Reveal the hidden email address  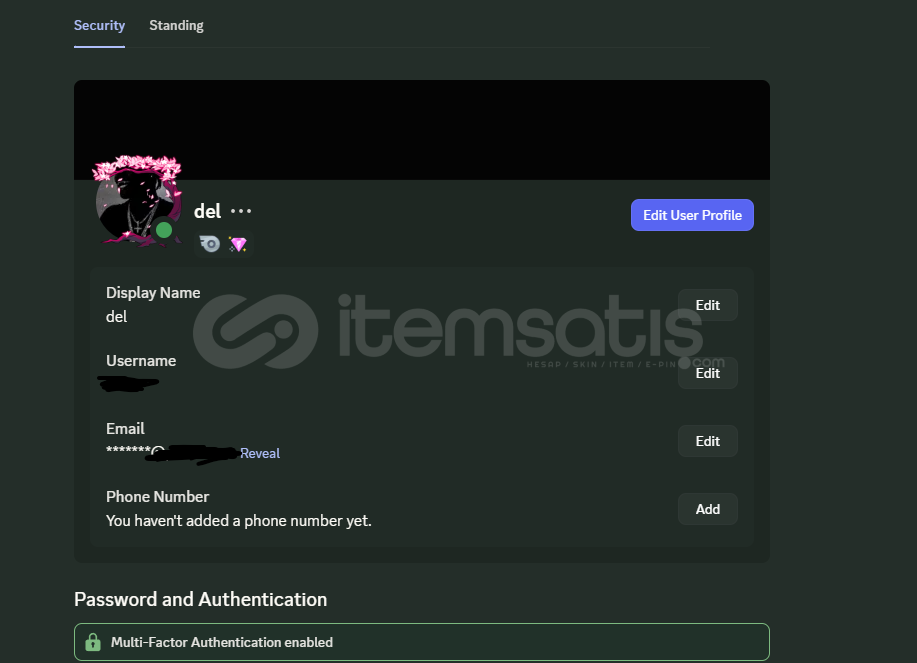click(x=260, y=453)
